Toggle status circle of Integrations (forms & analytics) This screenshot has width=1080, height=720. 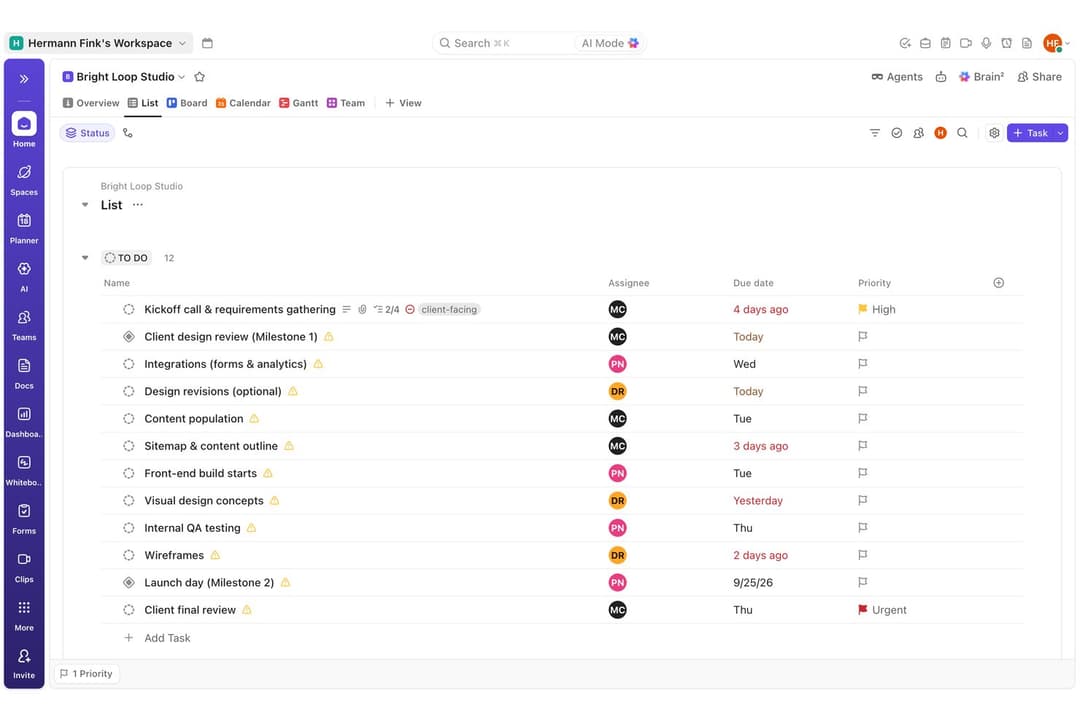[129, 364]
